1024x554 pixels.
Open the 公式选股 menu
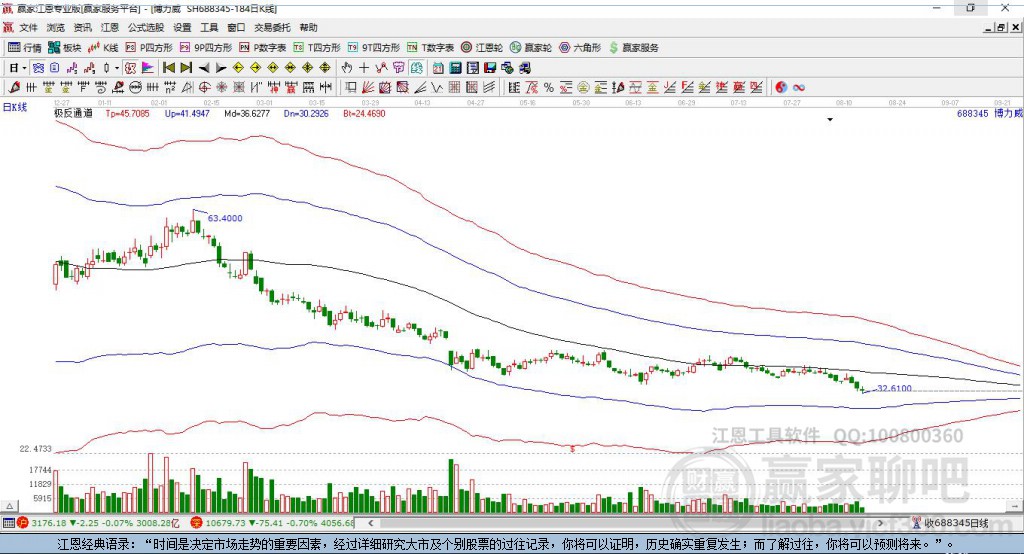point(146,27)
